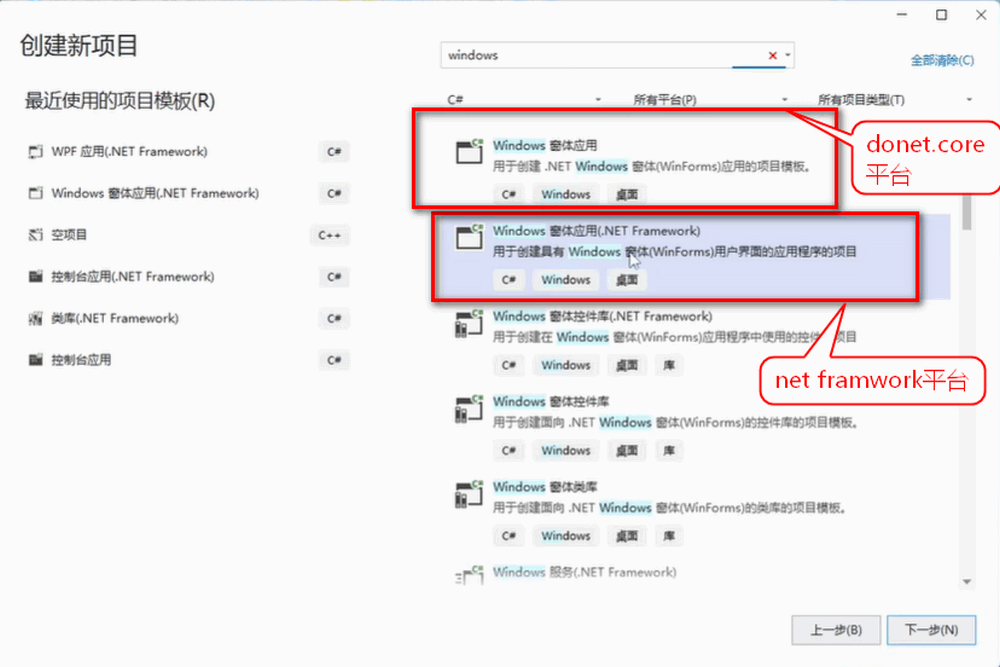Click the recent Windows 窗体应用 icon
The height and width of the screenshot is (667, 1000).
pyautogui.click(x=36, y=193)
